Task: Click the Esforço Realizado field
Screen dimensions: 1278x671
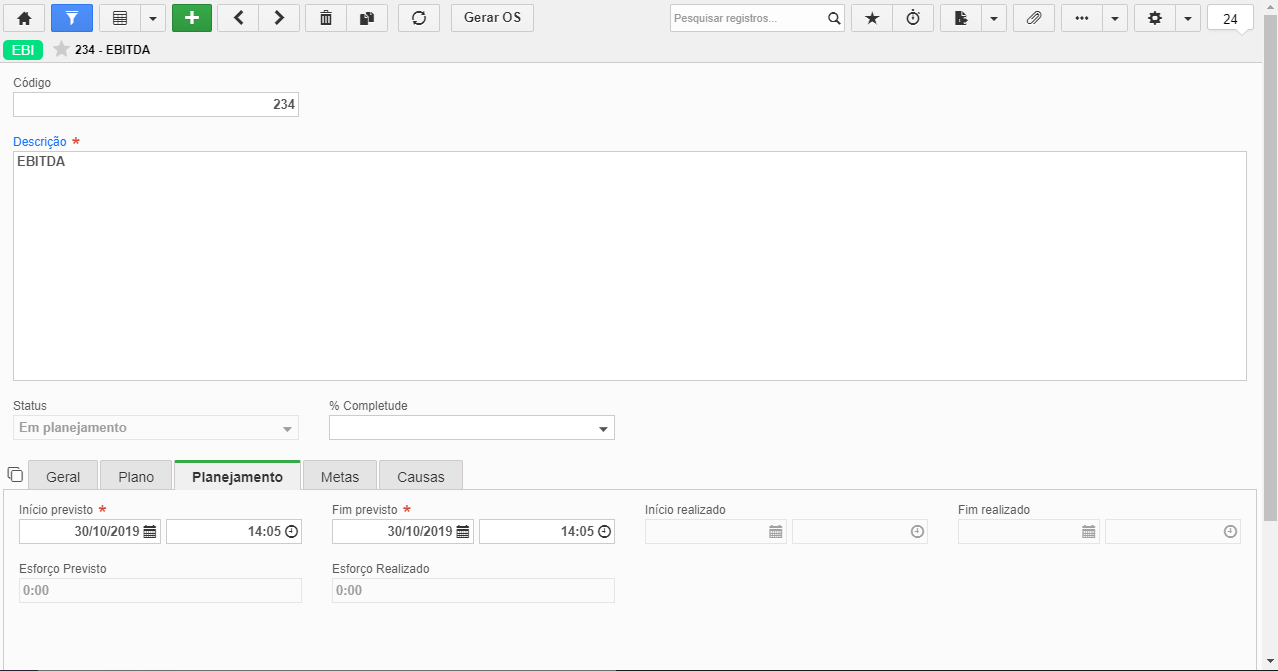Action: click(473, 590)
